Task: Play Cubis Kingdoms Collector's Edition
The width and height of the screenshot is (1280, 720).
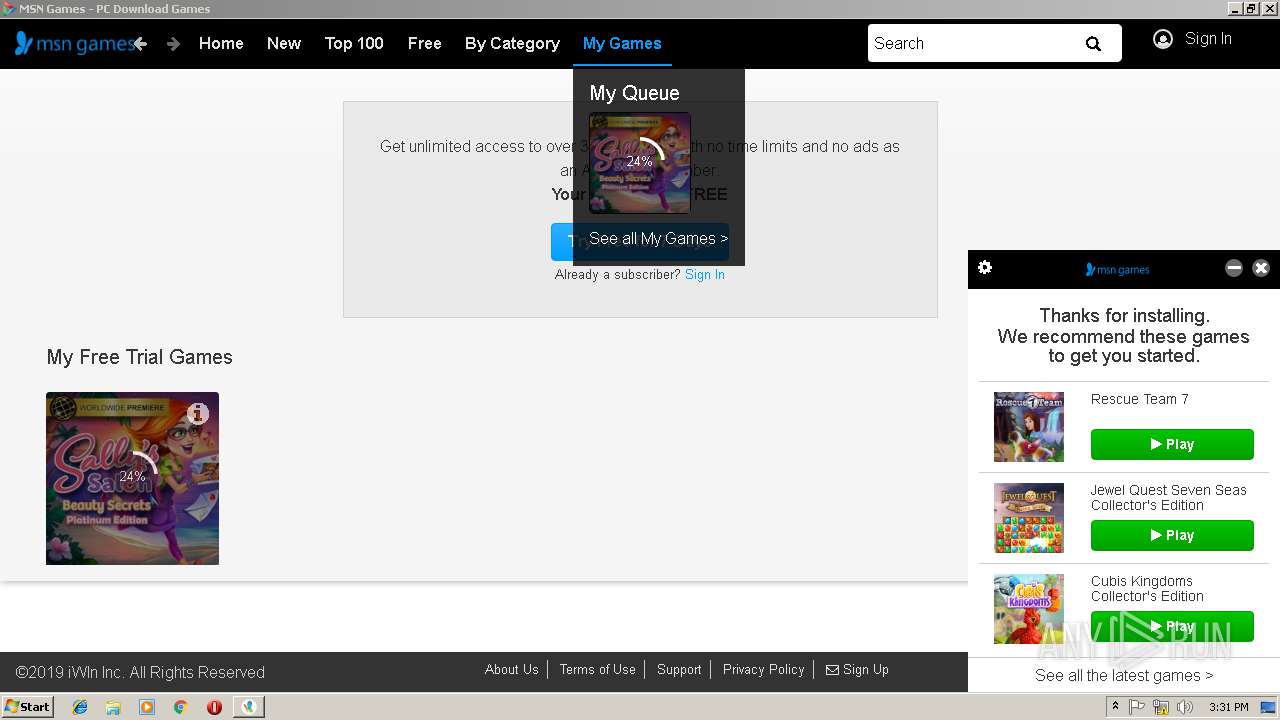Action: [x=1172, y=626]
